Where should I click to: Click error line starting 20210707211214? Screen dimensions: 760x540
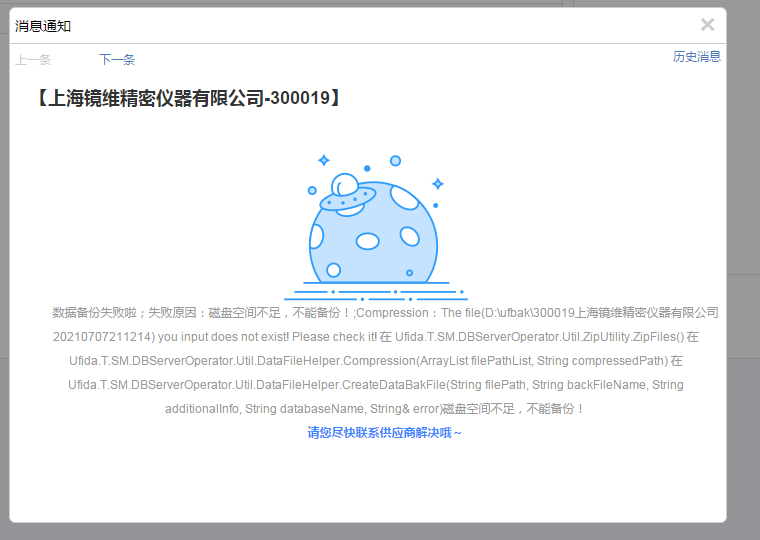[376, 337]
